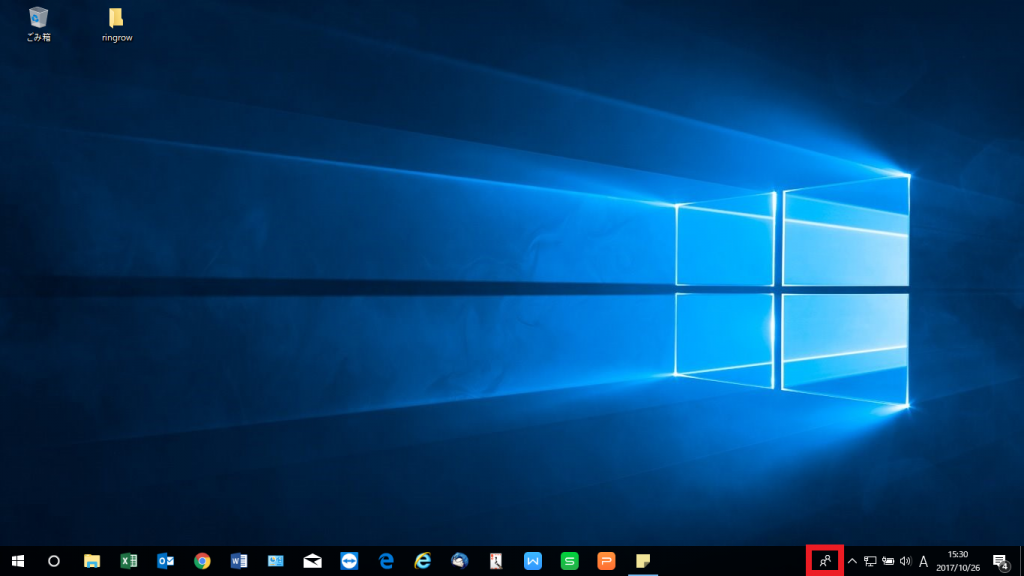Screen dimensions: 1024x576
Task: Open Action Center notifications
Action: point(999,560)
